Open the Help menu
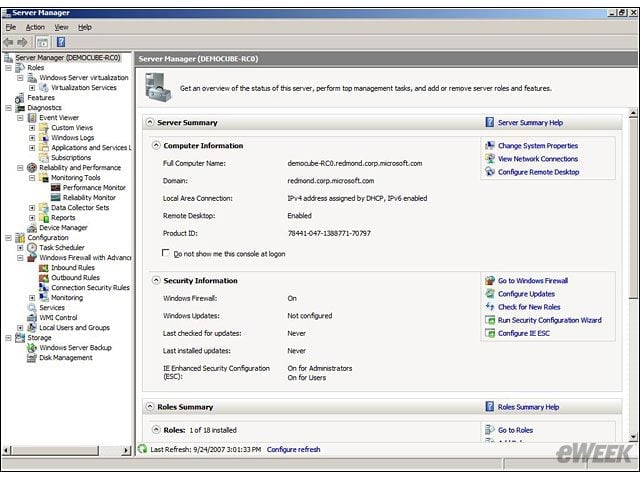The image size is (640, 480). click(85, 27)
